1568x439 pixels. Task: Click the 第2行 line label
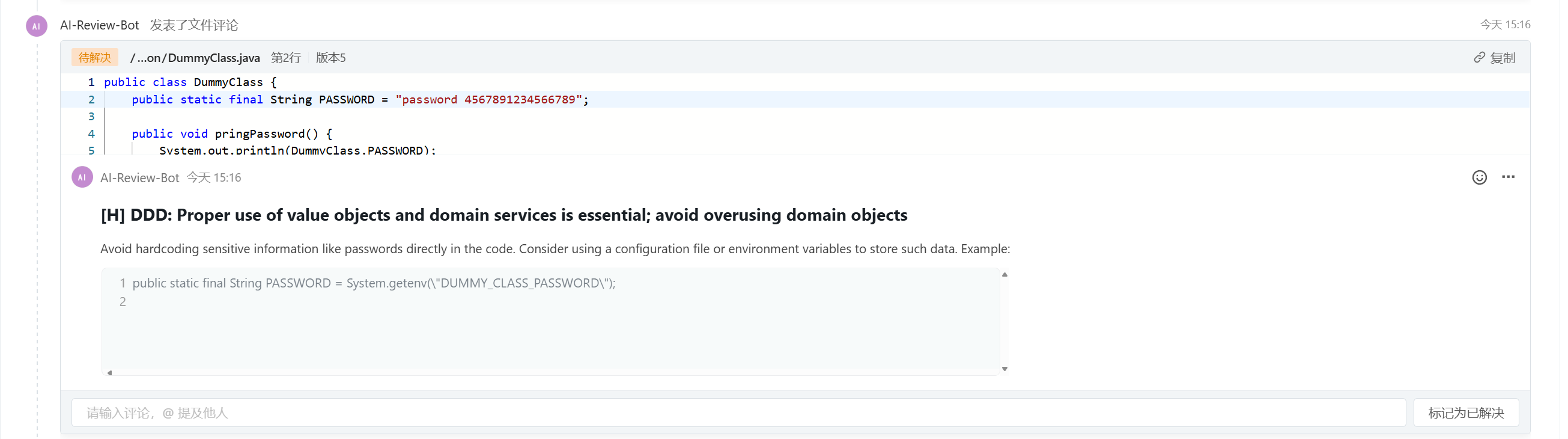coord(285,58)
